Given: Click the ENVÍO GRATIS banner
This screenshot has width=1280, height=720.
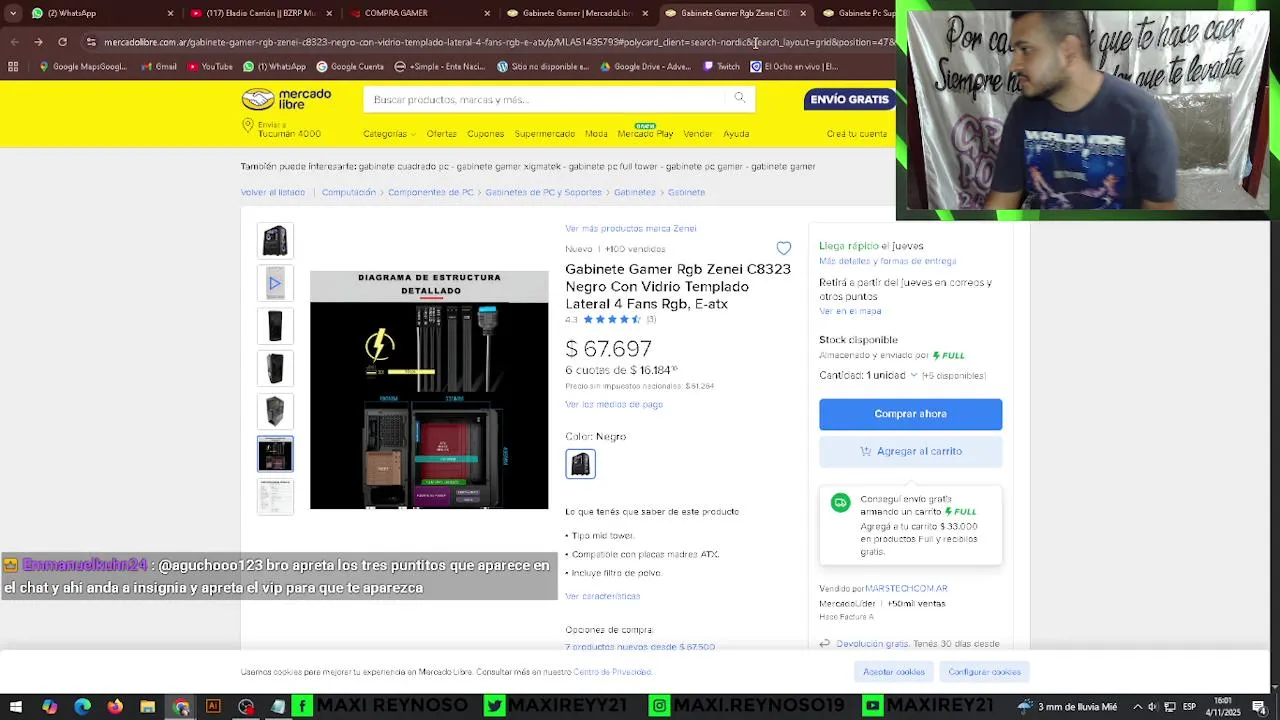Looking at the screenshot, I should coord(850,99).
